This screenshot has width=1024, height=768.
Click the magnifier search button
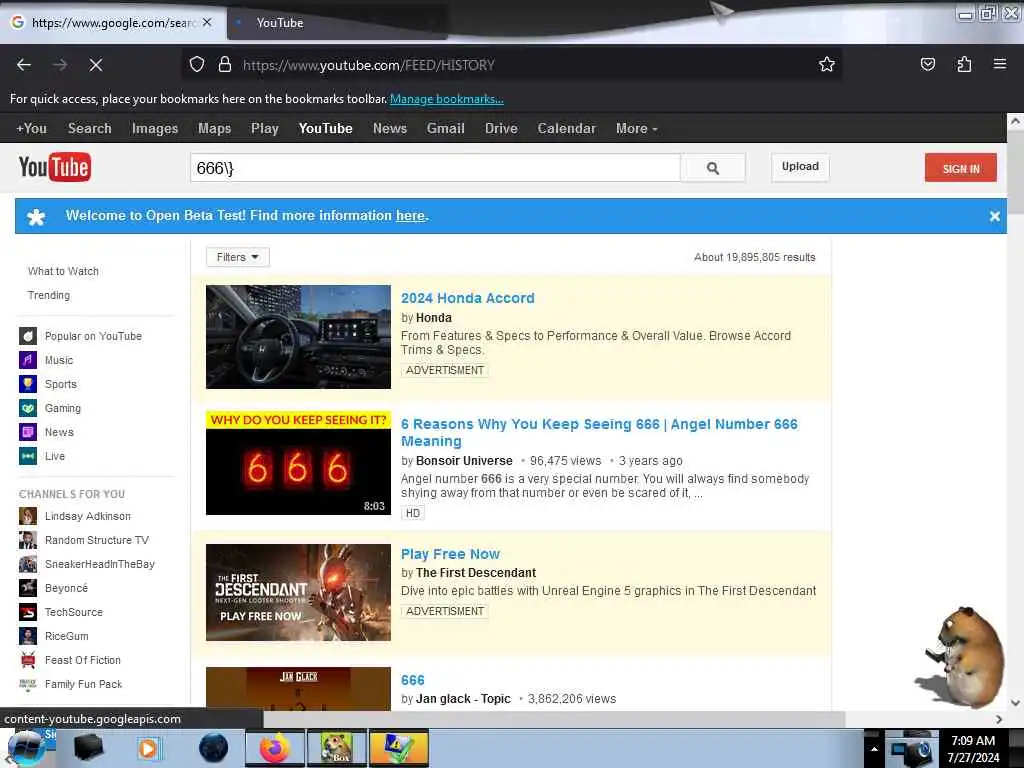[712, 168]
